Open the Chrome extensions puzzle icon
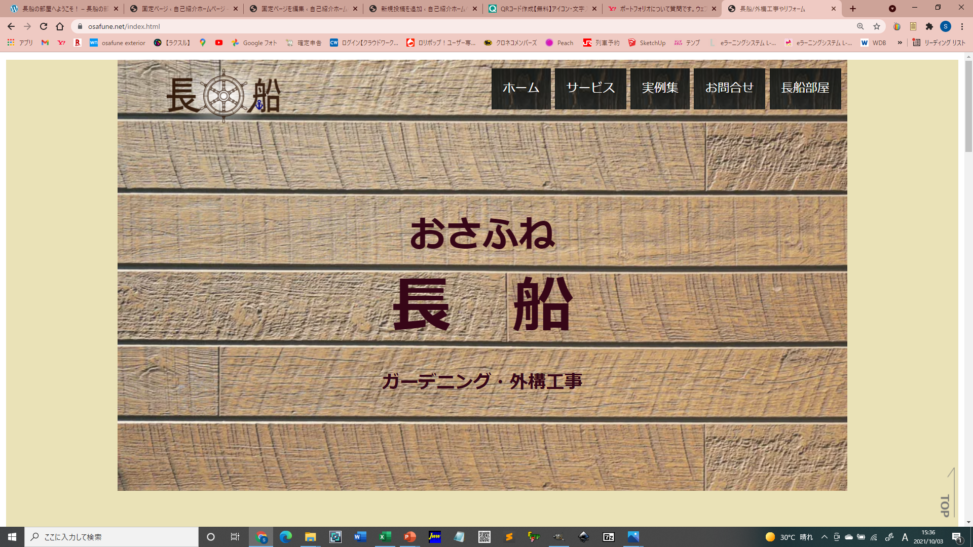973x547 pixels. point(929,27)
